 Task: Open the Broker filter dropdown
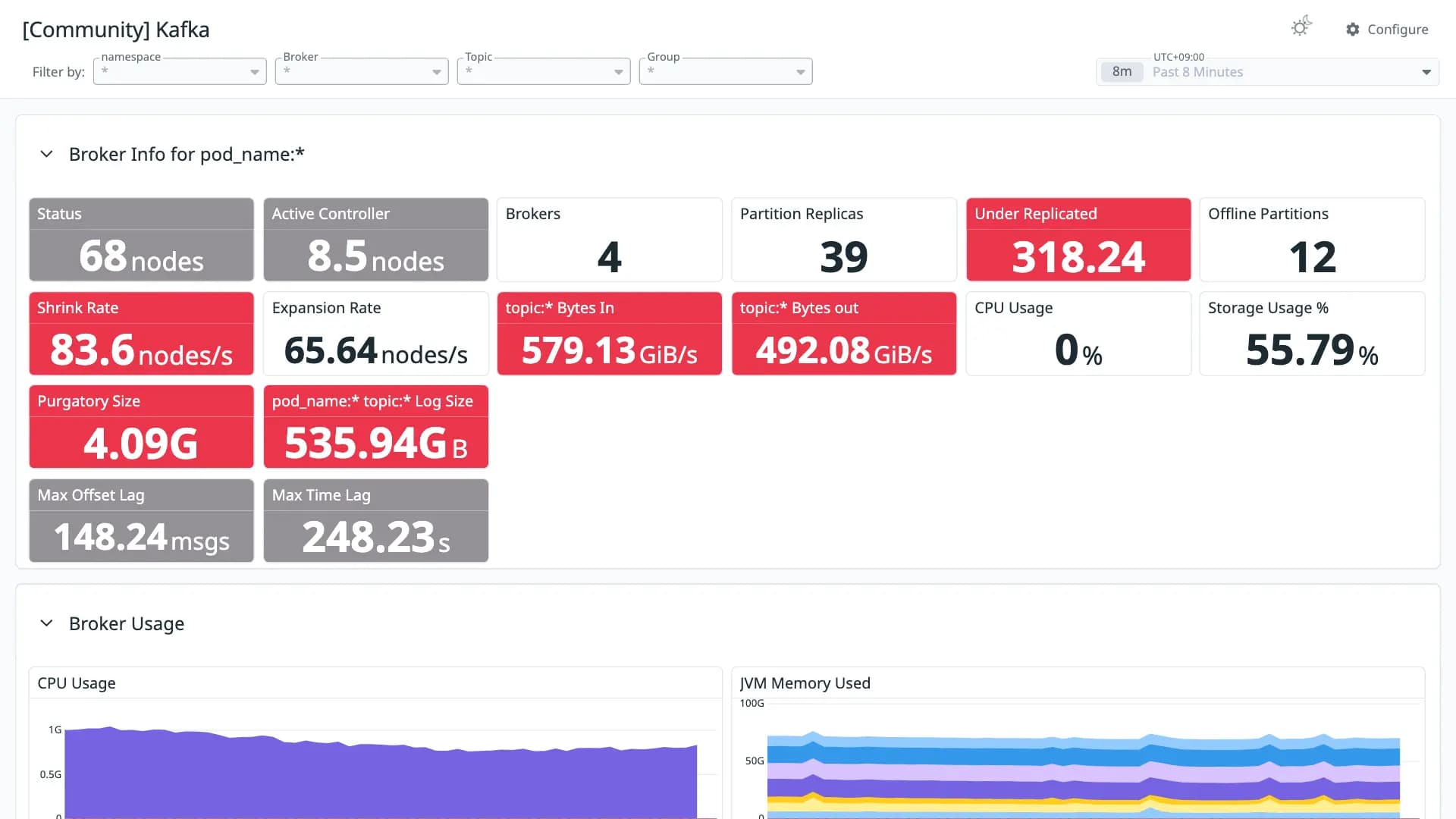[x=362, y=71]
